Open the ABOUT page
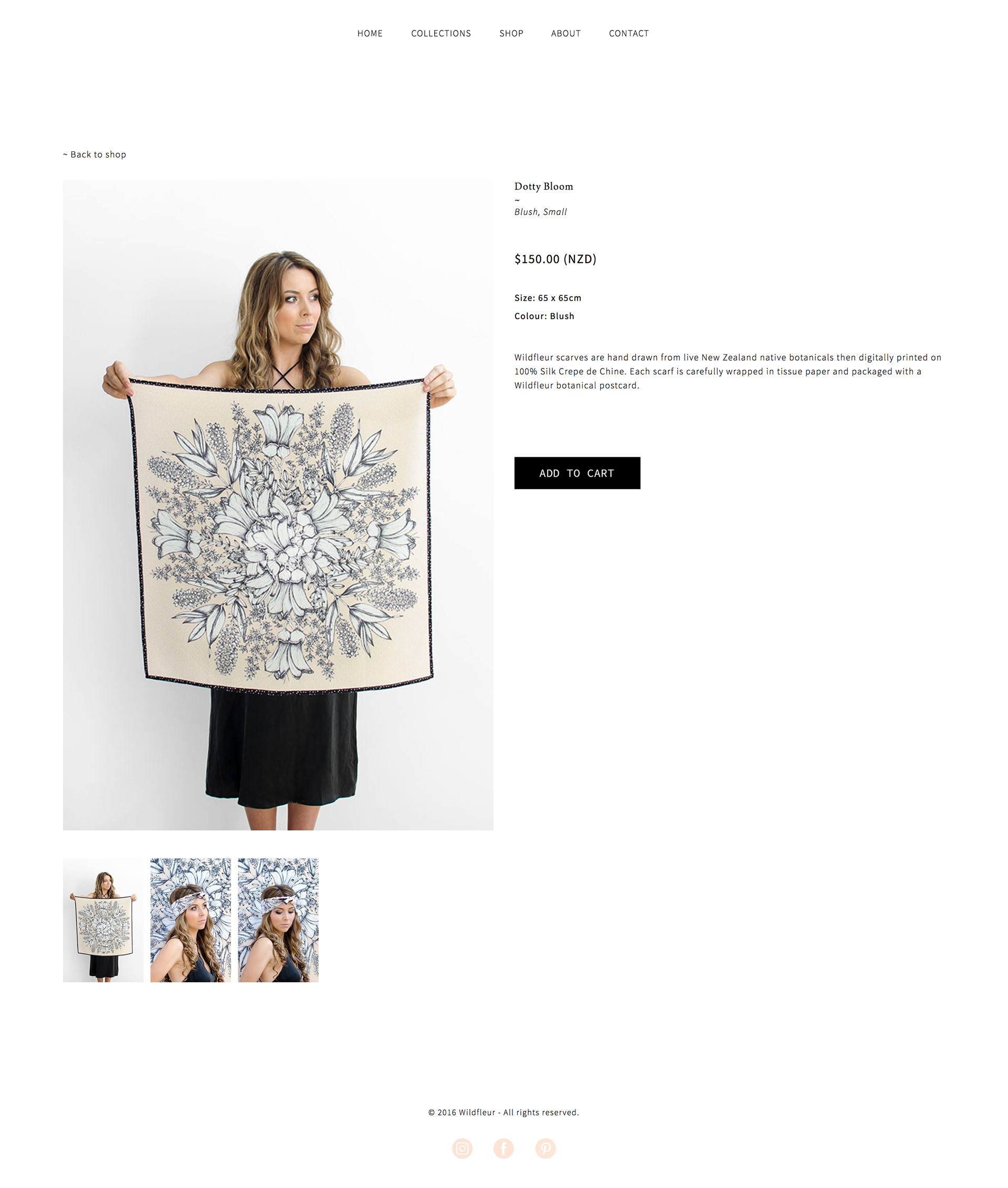1008x1188 pixels. [566, 34]
